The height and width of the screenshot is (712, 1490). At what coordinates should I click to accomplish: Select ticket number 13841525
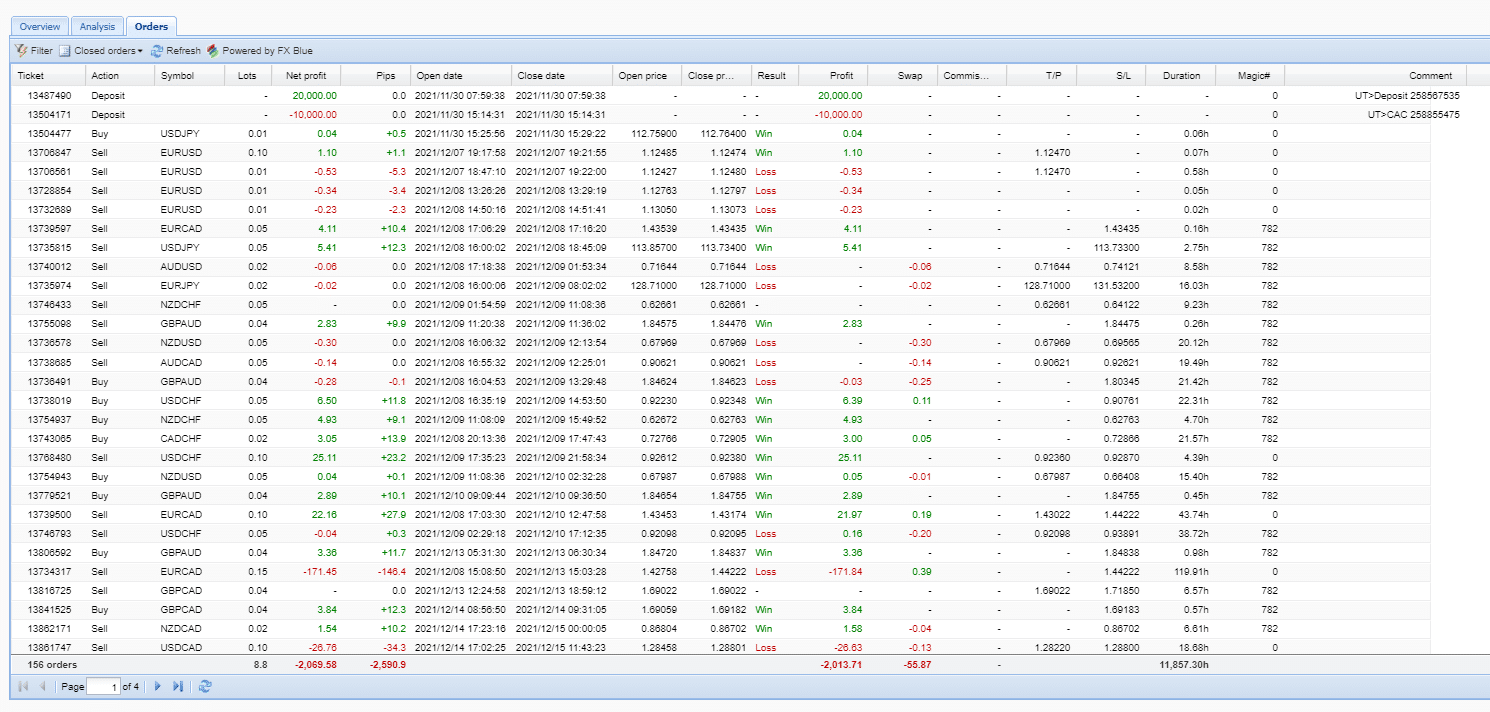[x=48, y=609]
